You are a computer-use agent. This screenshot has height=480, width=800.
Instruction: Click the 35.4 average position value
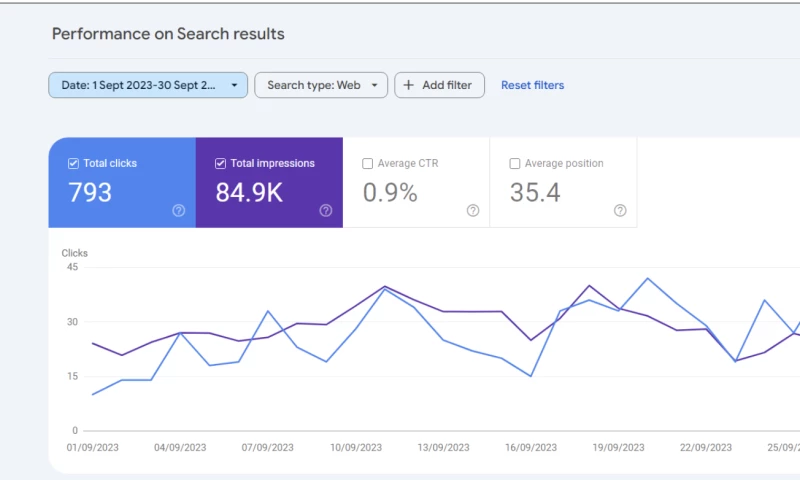pos(535,193)
